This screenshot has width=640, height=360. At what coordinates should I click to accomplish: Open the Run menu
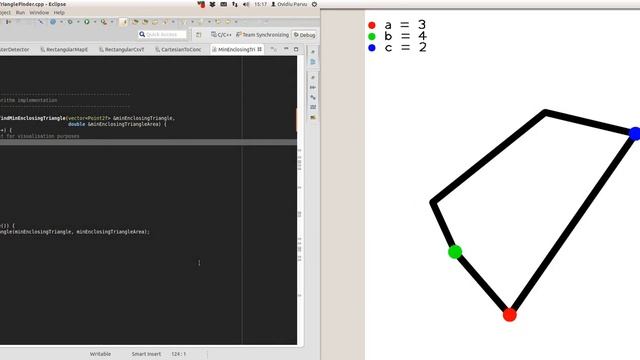20,13
